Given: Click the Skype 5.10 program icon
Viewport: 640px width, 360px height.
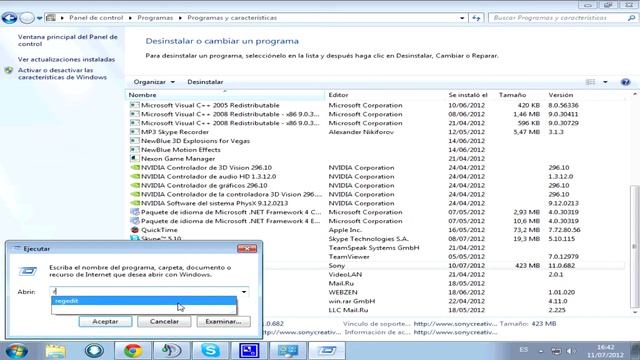Looking at the screenshot, I should tap(134, 238).
